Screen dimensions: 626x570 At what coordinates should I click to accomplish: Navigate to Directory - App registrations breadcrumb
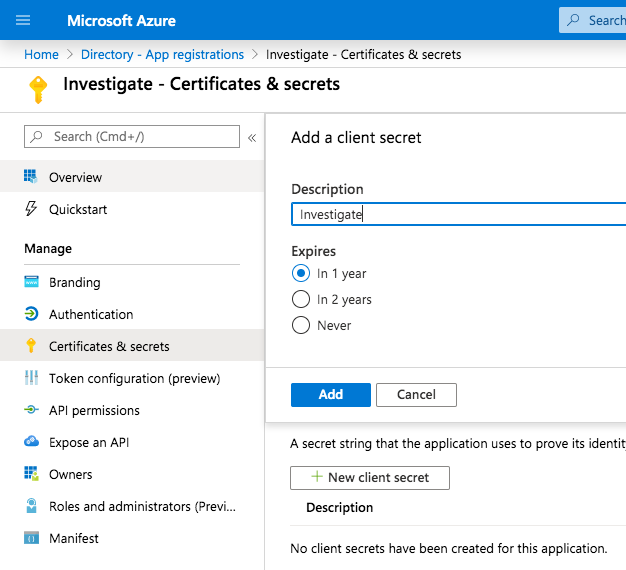pos(162,54)
